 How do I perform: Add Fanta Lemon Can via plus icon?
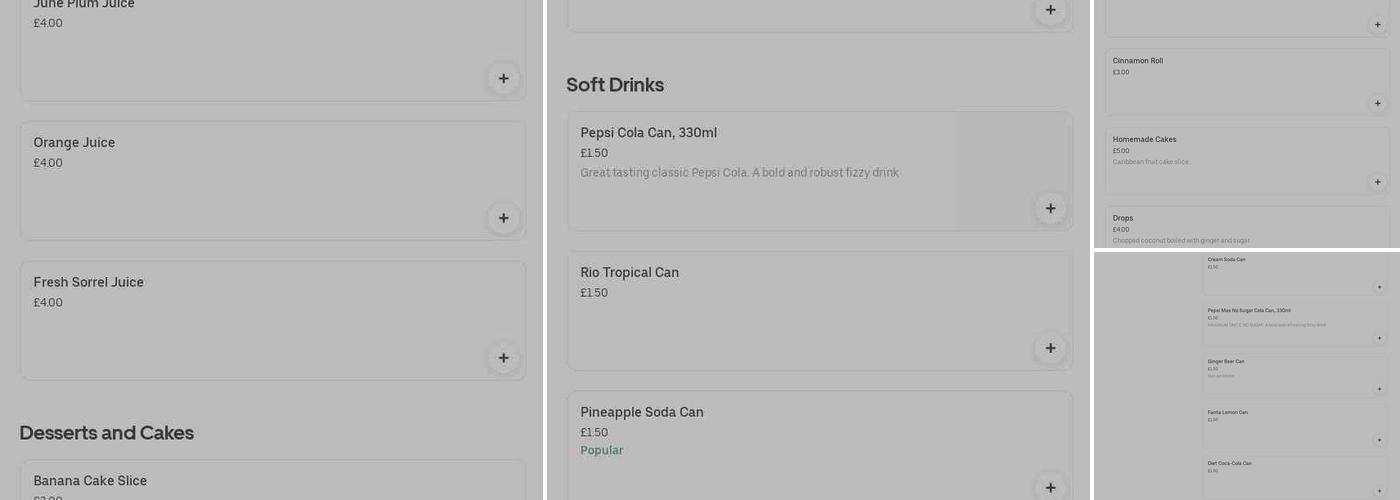(1379, 440)
